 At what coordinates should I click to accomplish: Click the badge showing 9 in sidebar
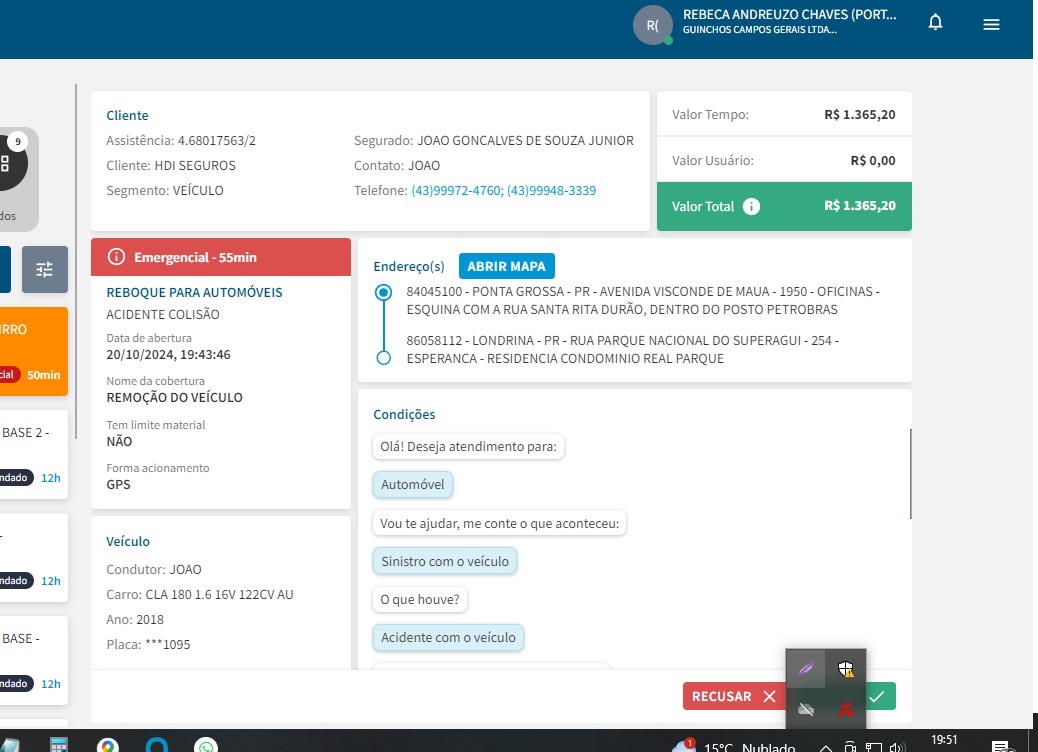point(18,142)
